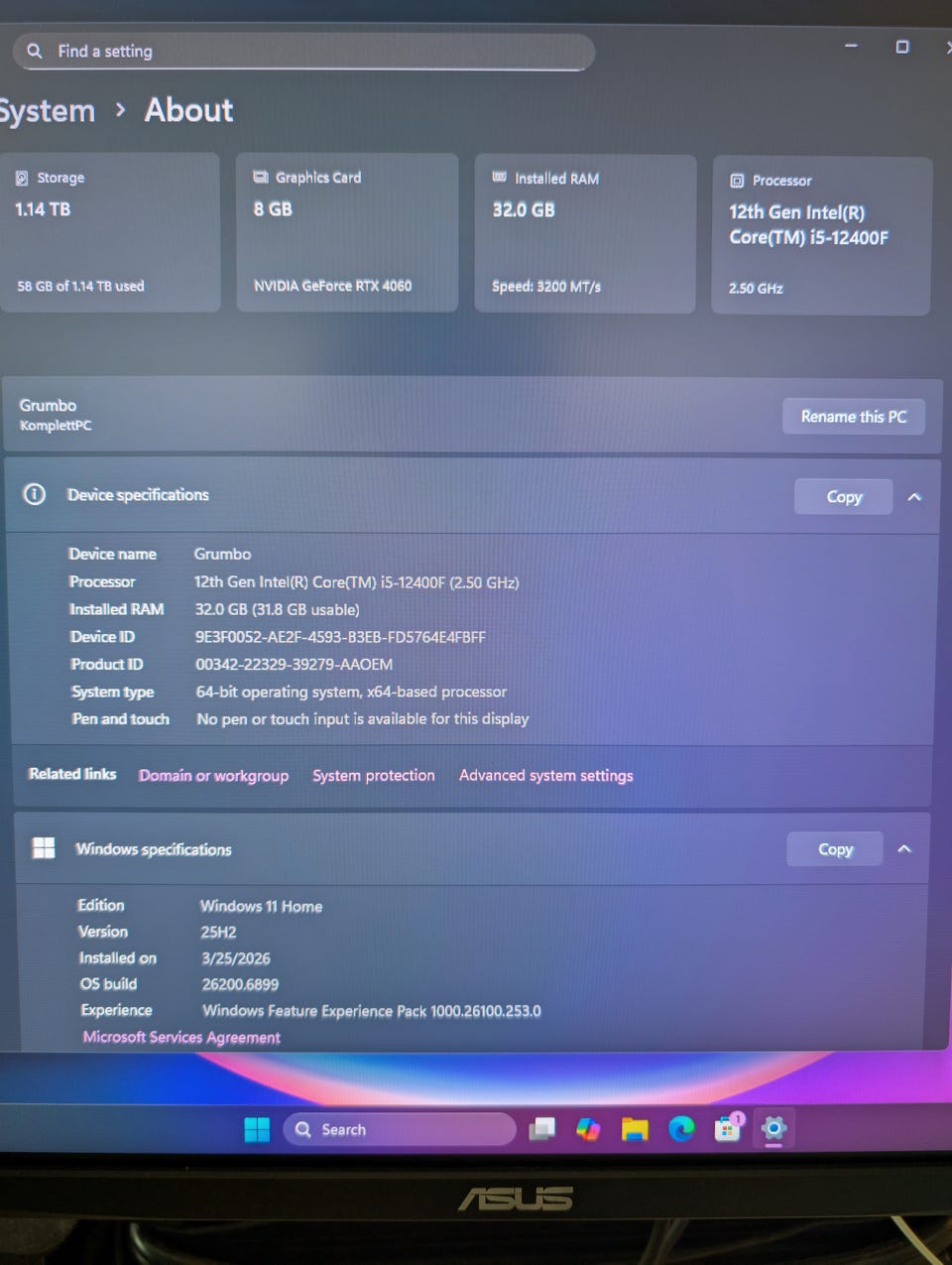The image size is (952, 1265).
Task: Maximize the Settings window
Action: click(x=902, y=47)
